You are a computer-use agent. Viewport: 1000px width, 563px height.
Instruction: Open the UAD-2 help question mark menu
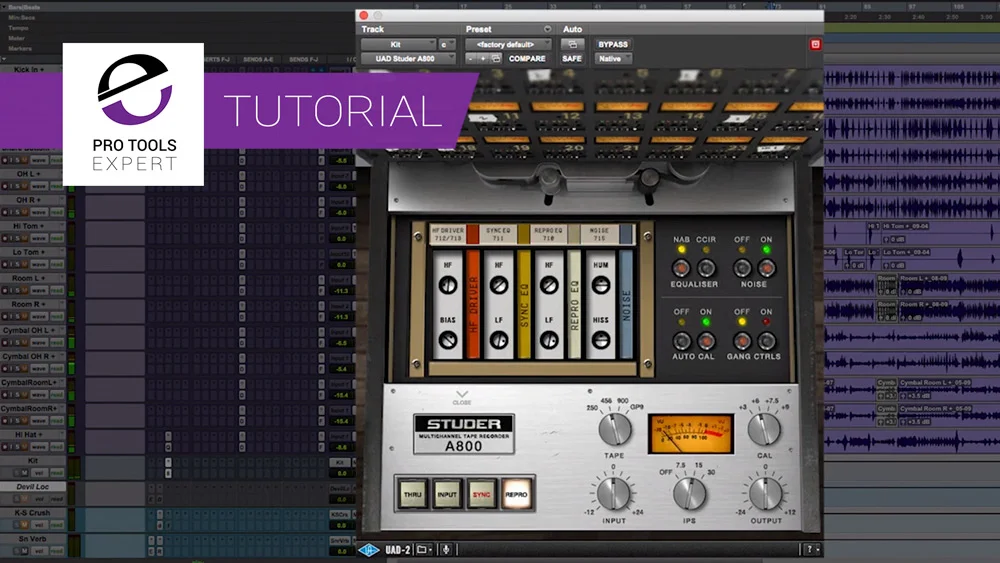[x=811, y=550]
